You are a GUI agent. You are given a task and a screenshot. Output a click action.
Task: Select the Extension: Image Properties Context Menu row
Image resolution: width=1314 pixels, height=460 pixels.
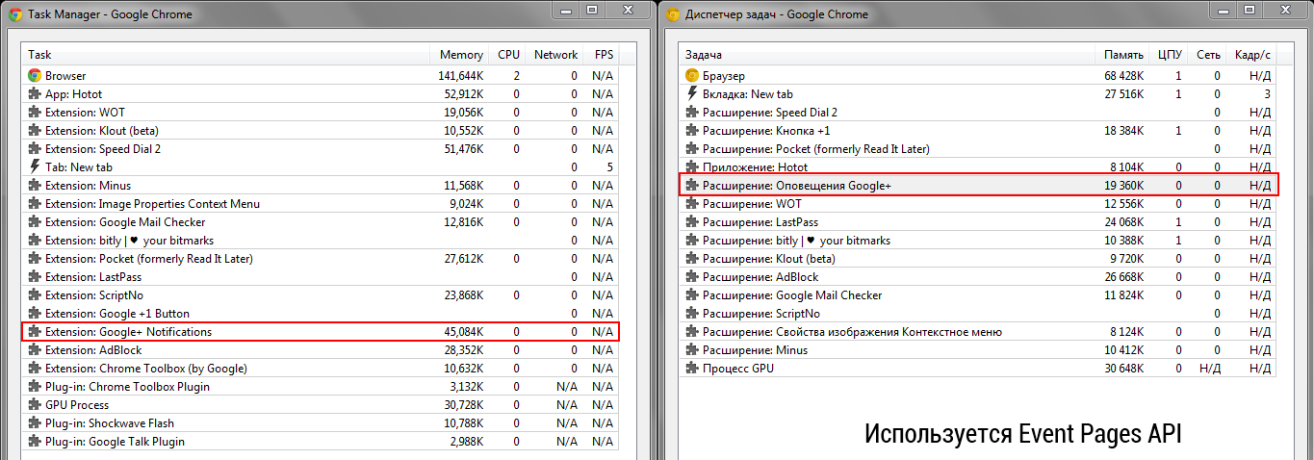[x=321, y=204]
